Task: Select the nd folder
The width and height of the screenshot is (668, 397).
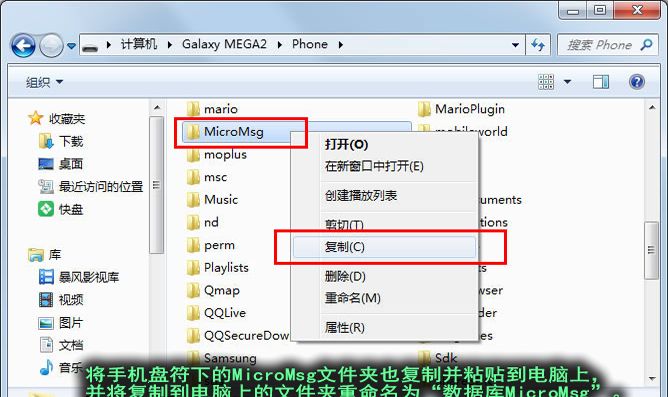Action: point(203,222)
